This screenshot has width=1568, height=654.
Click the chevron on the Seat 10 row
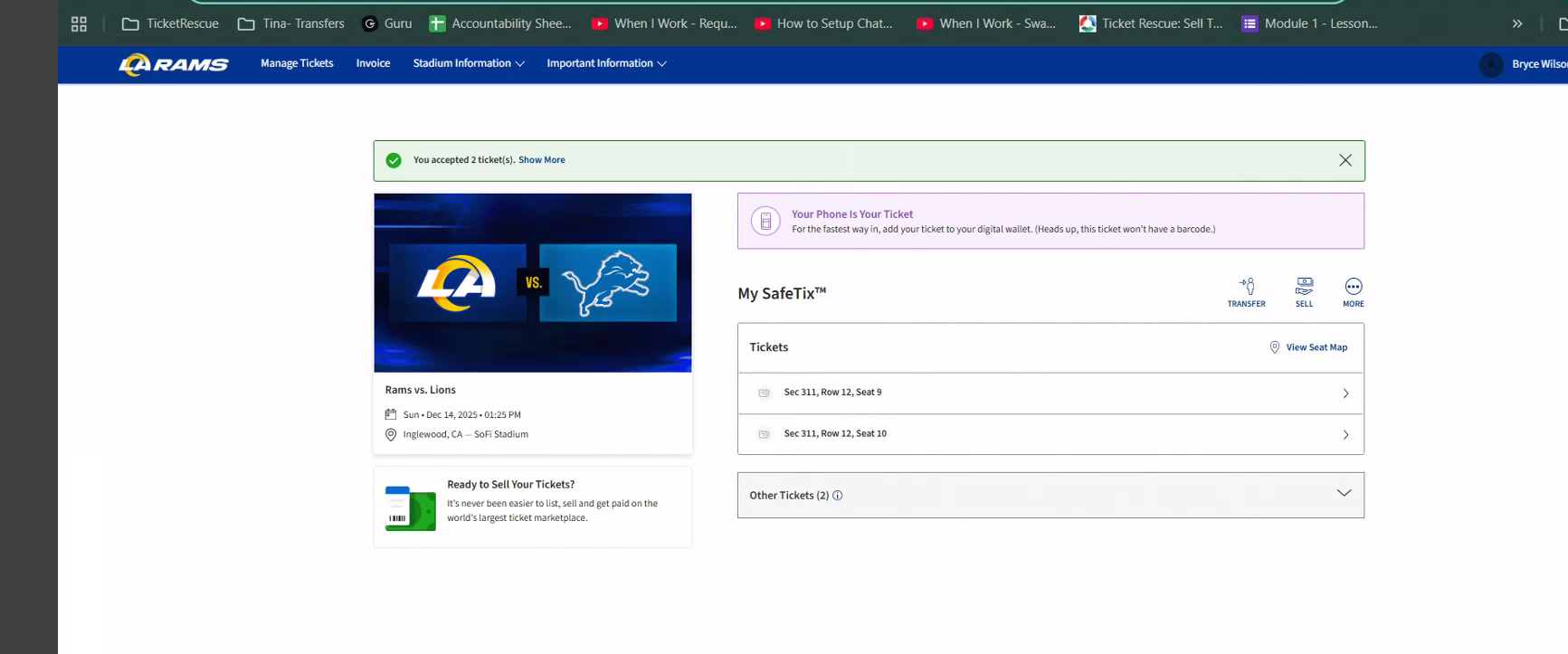pos(1345,435)
